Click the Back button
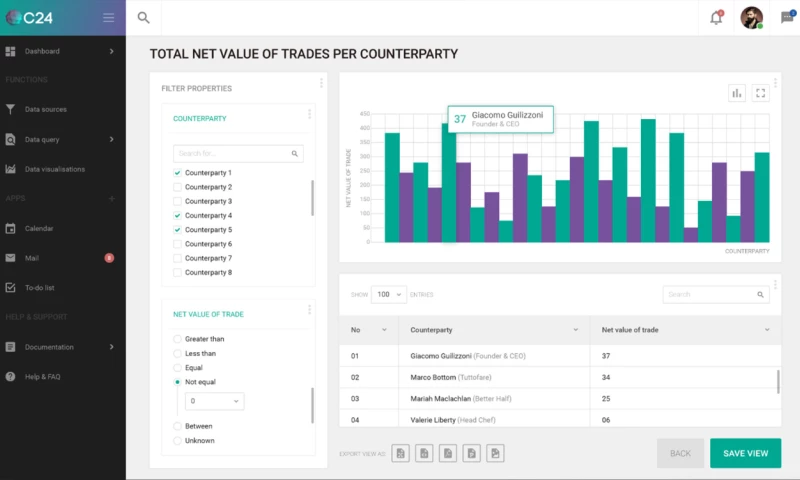The width and height of the screenshot is (800, 480). tap(680, 453)
